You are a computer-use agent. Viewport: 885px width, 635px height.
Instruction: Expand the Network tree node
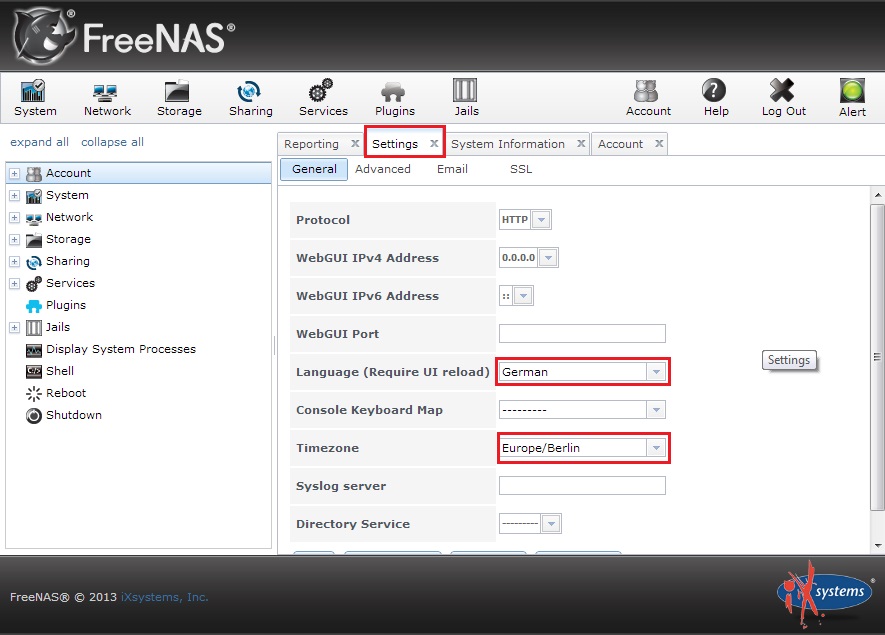pyautogui.click(x=15, y=217)
